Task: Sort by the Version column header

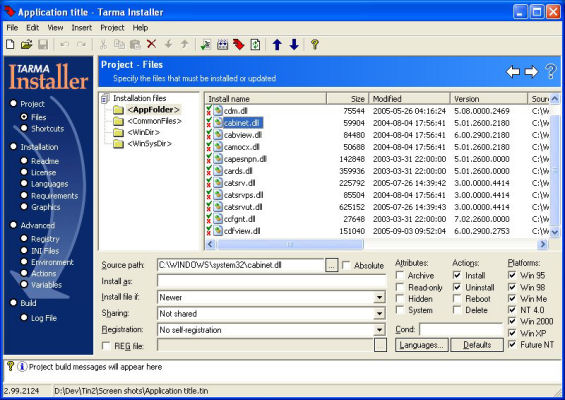Action: pos(489,99)
